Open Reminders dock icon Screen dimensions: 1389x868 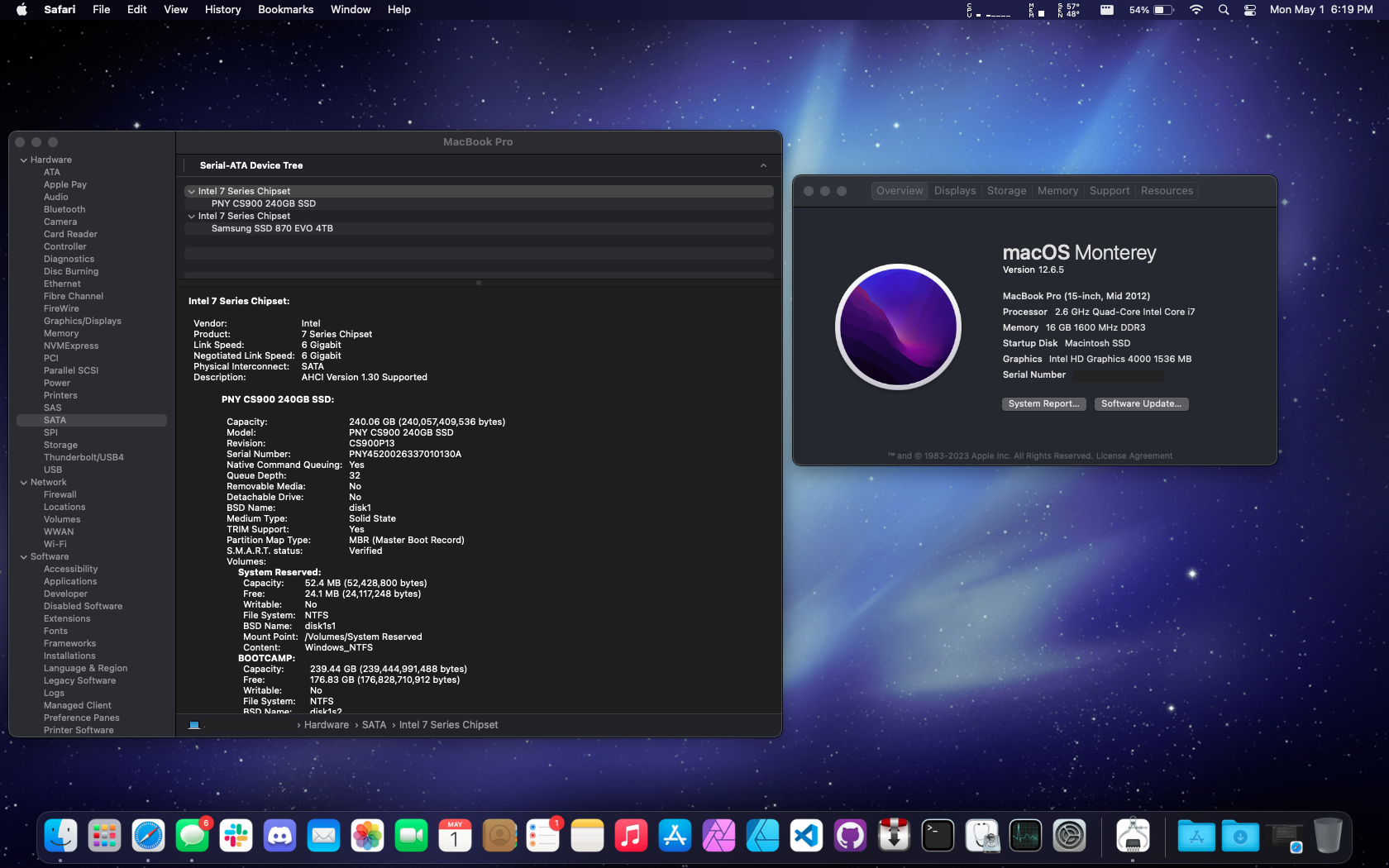tap(543, 836)
